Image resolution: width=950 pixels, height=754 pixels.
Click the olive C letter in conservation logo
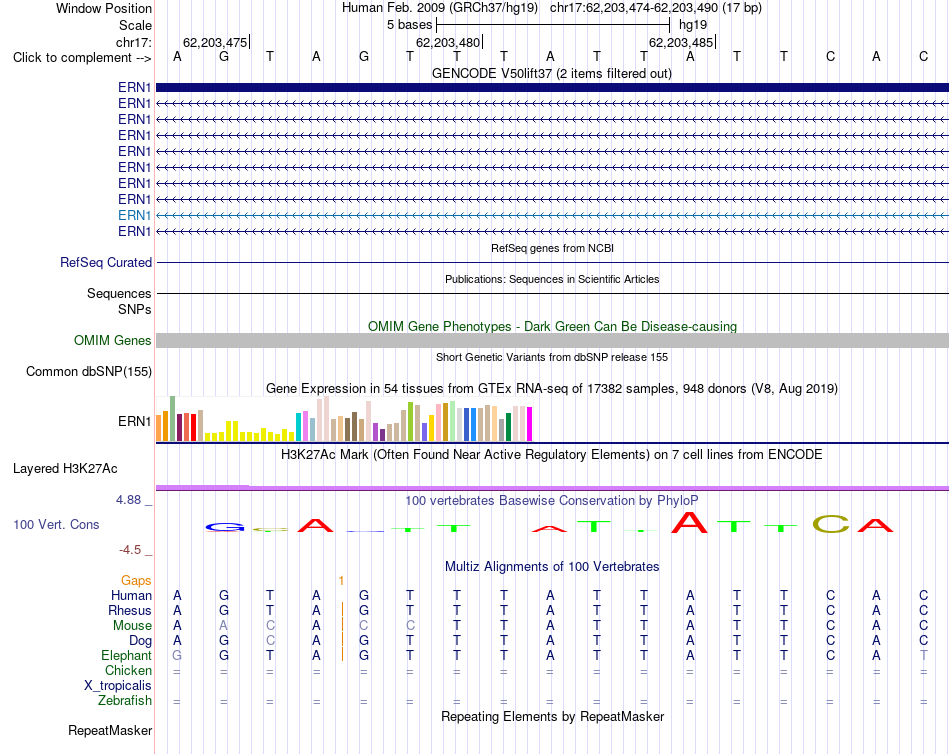(831, 524)
